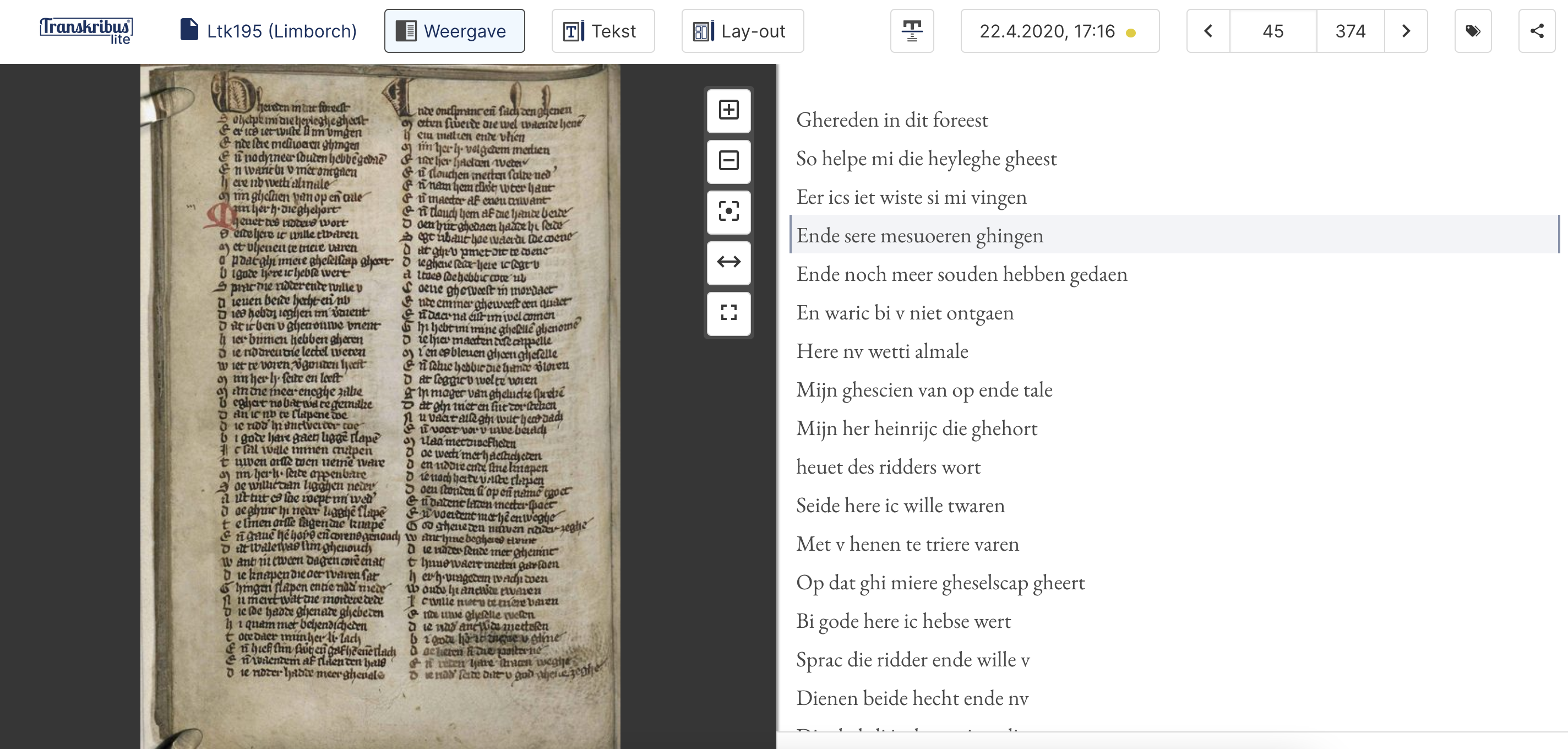Click the page number field showing 45

pos(1273,30)
